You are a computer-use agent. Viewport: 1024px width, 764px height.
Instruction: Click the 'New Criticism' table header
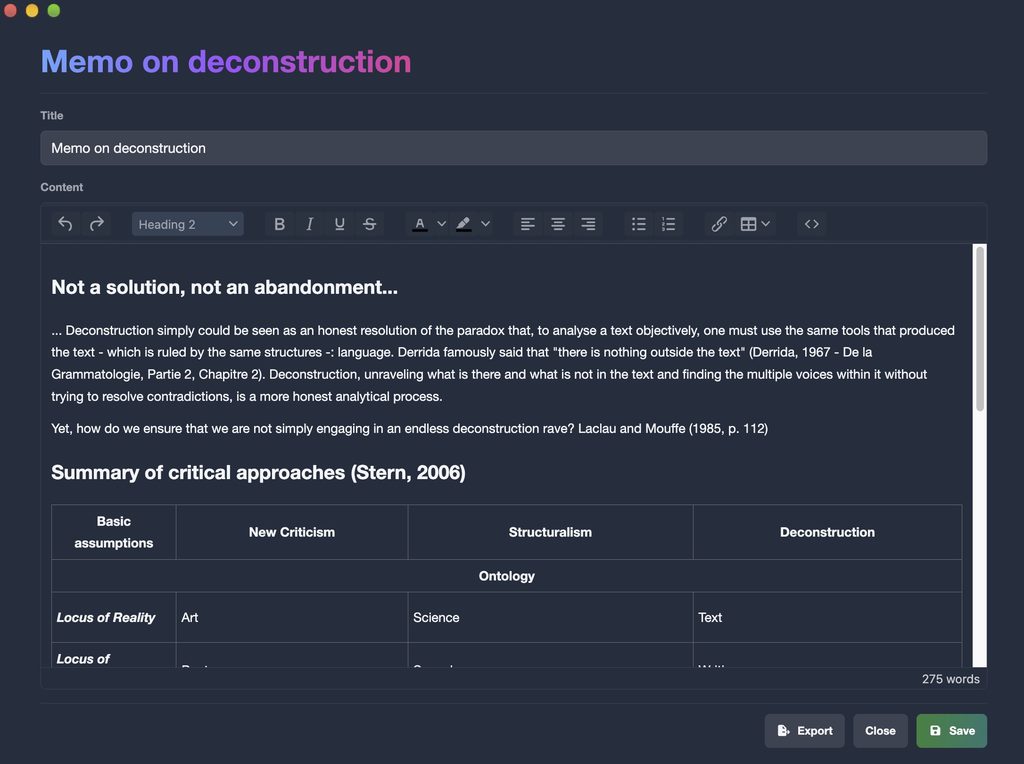click(x=292, y=532)
